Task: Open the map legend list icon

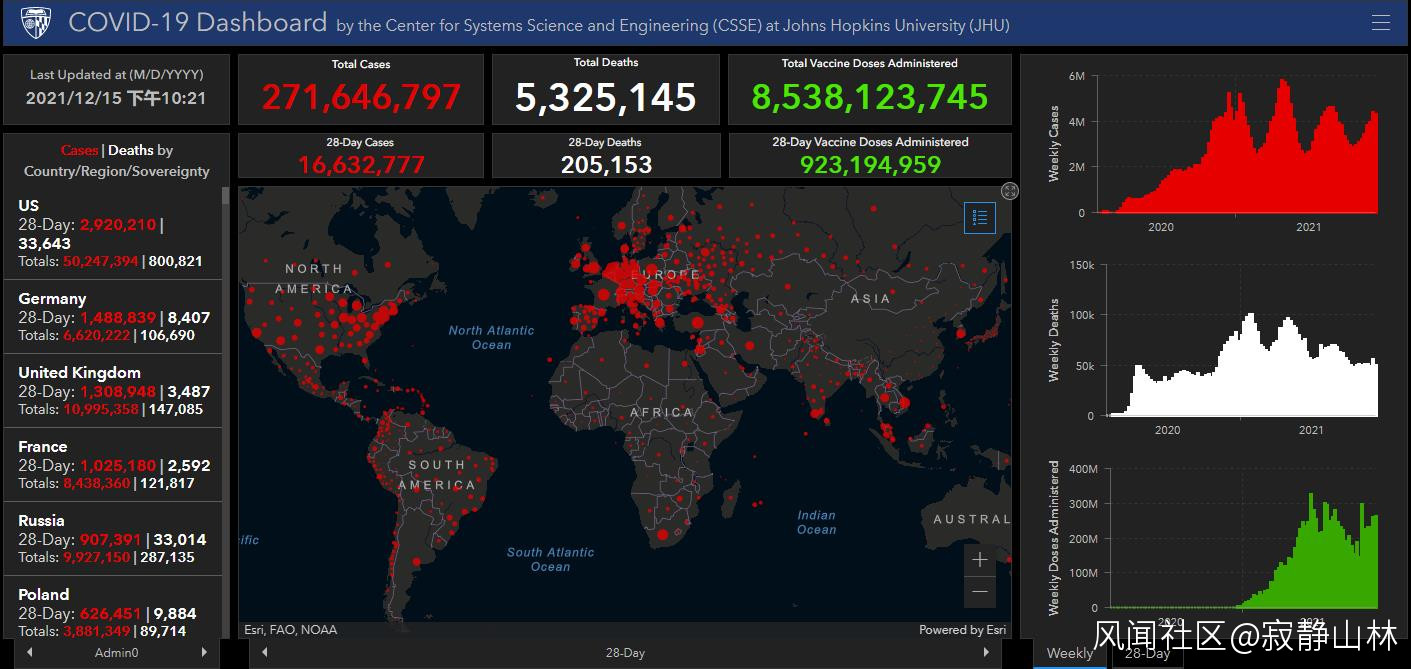Action: tap(980, 218)
